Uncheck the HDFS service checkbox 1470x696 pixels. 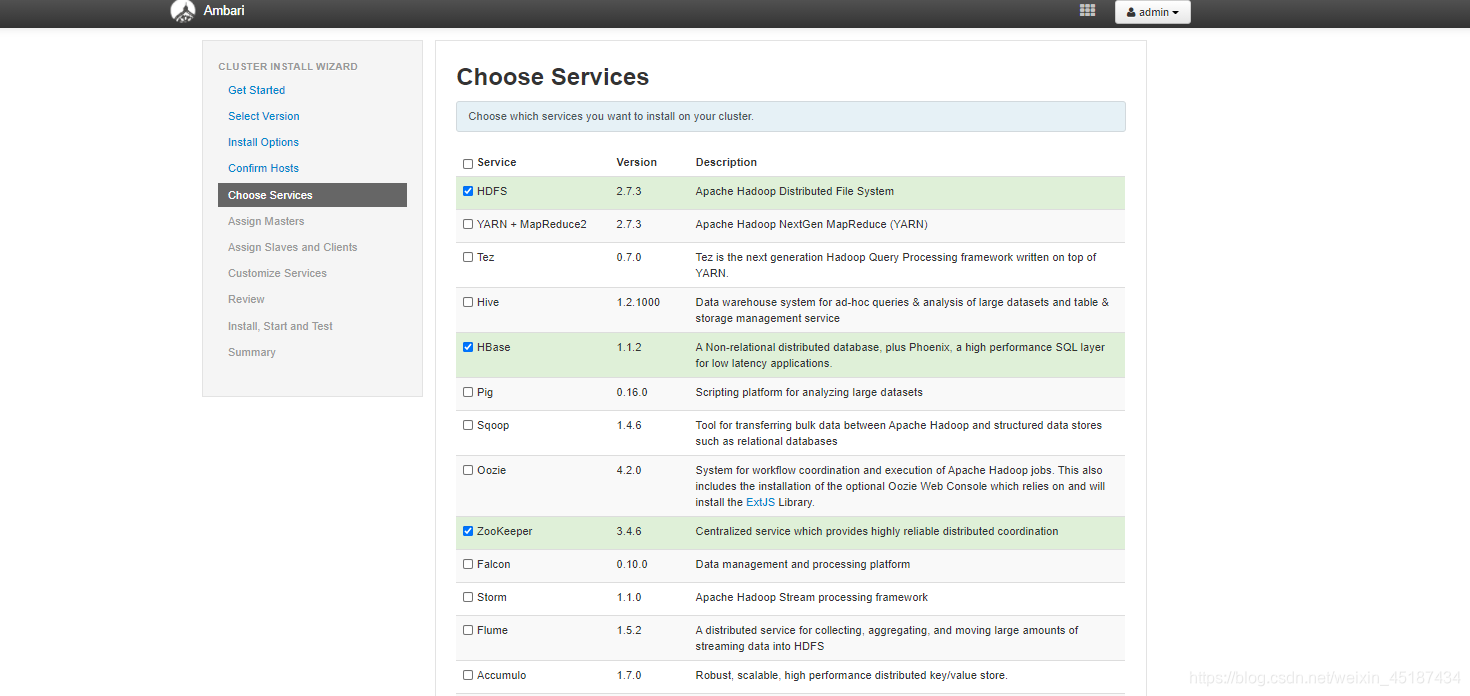coord(468,191)
